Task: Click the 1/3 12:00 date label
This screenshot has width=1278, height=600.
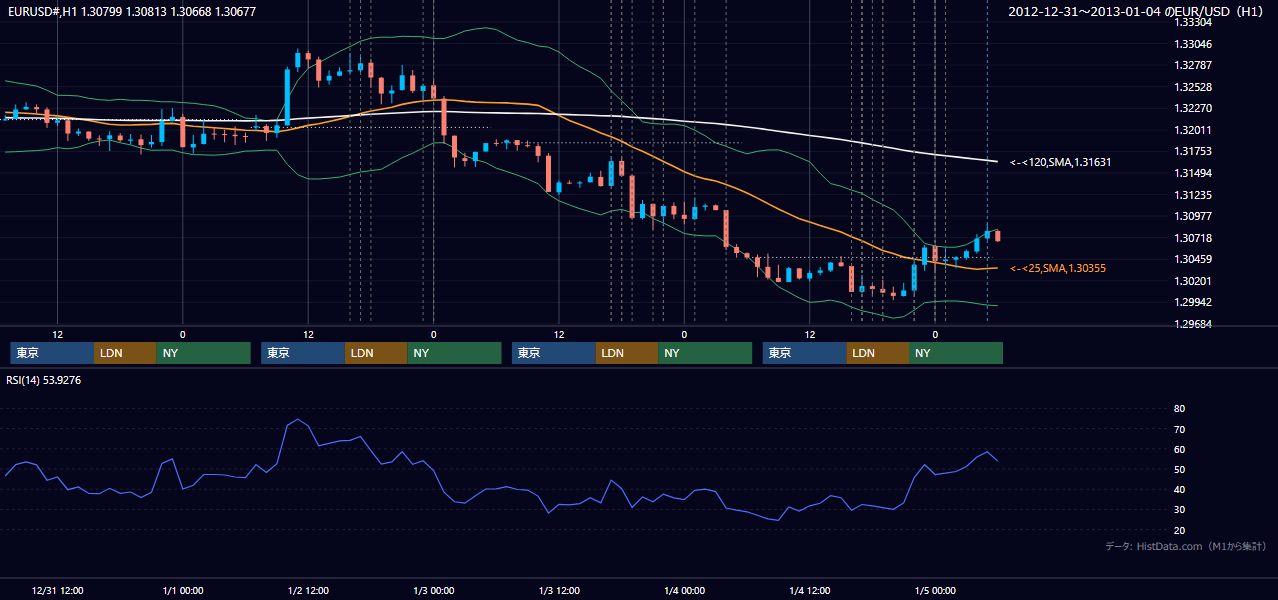Action: (x=559, y=591)
